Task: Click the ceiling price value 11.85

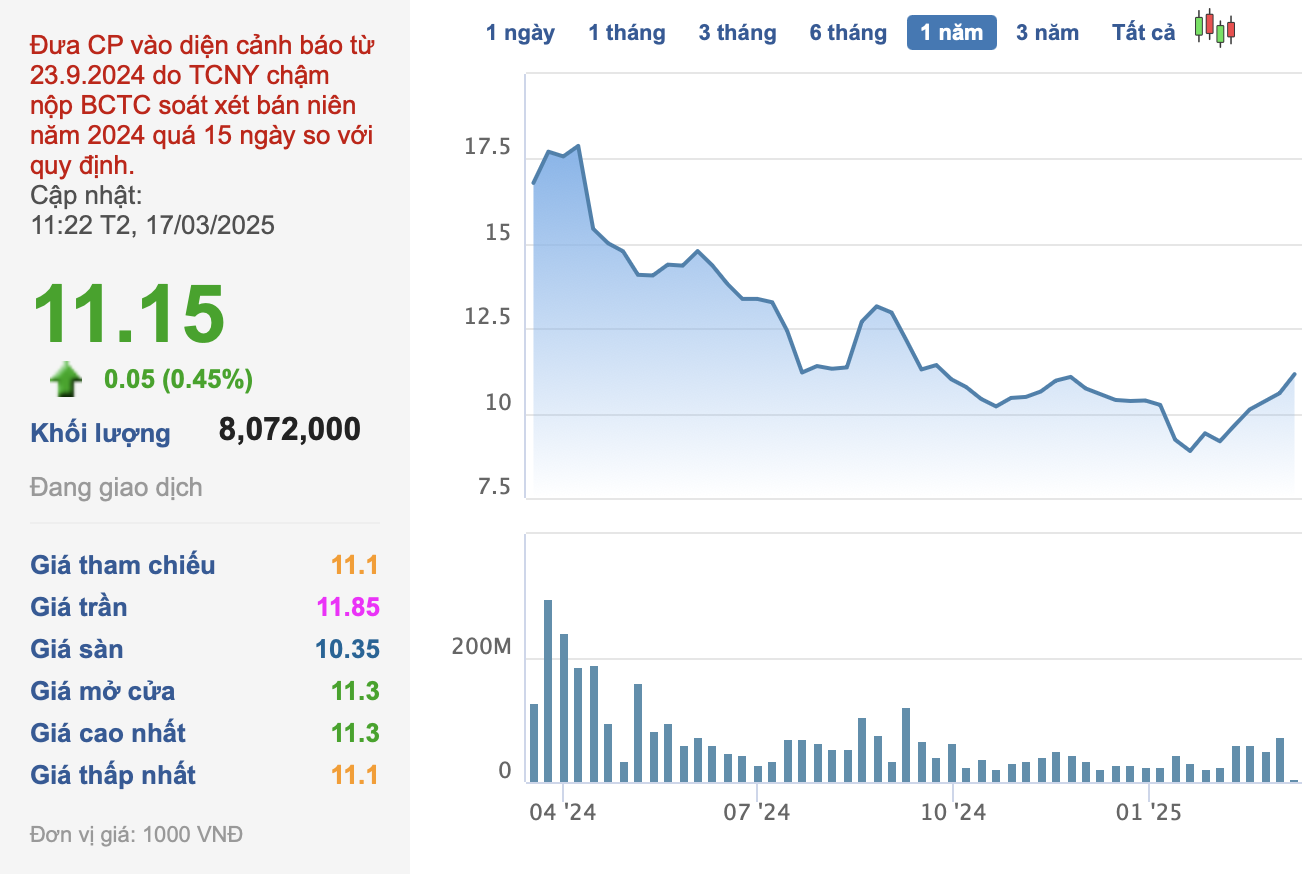Action: pyautogui.click(x=348, y=607)
